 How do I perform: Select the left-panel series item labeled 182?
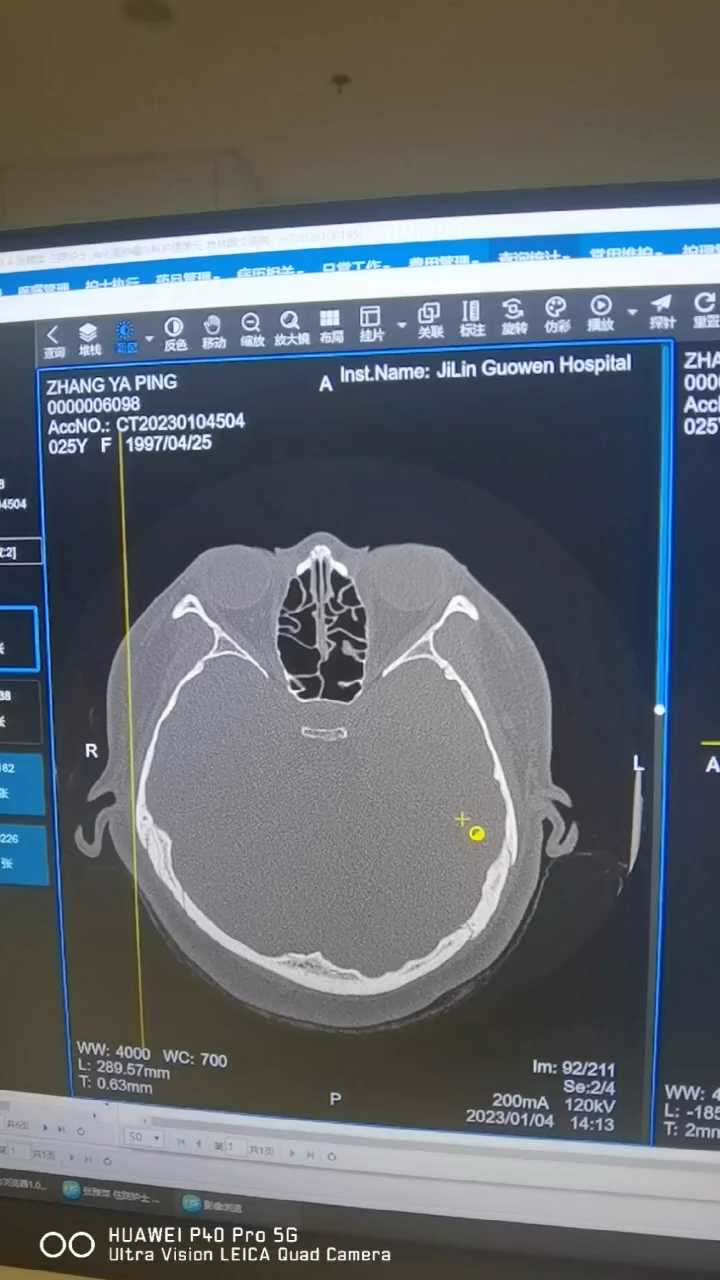tap(22, 785)
